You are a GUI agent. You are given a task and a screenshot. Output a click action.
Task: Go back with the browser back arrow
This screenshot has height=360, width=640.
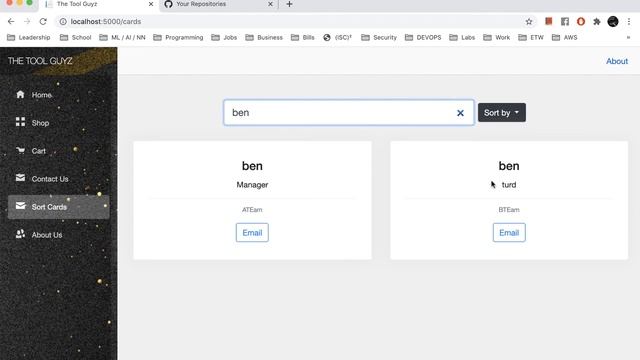pyautogui.click(x=11, y=22)
